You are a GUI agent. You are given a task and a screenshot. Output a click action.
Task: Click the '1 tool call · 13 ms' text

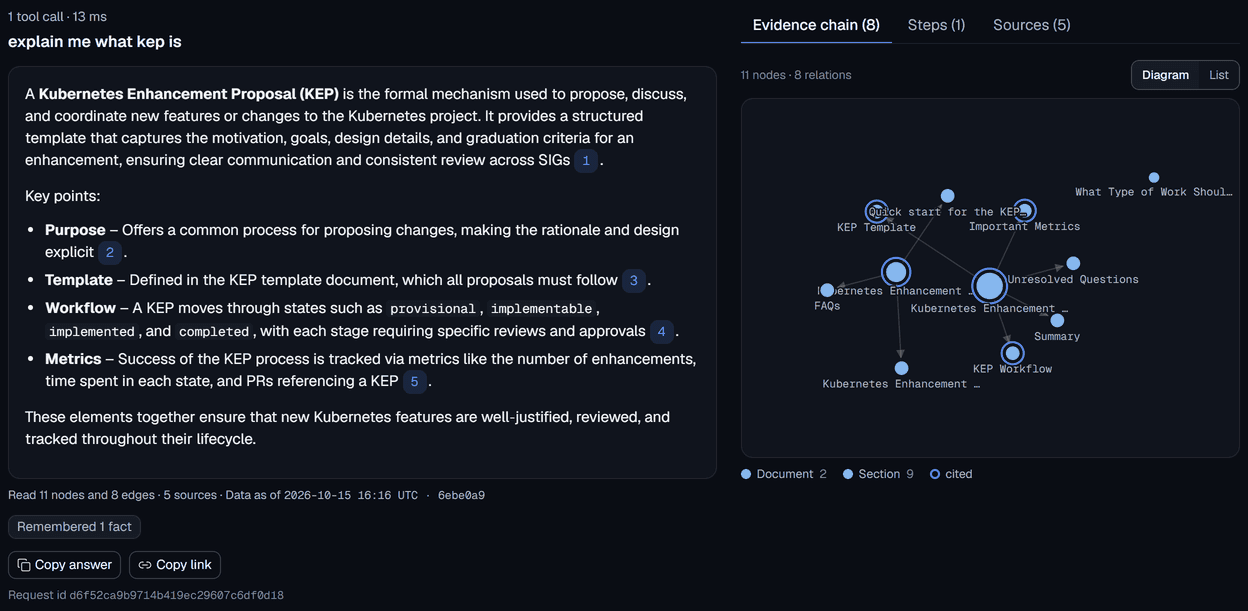(57, 17)
